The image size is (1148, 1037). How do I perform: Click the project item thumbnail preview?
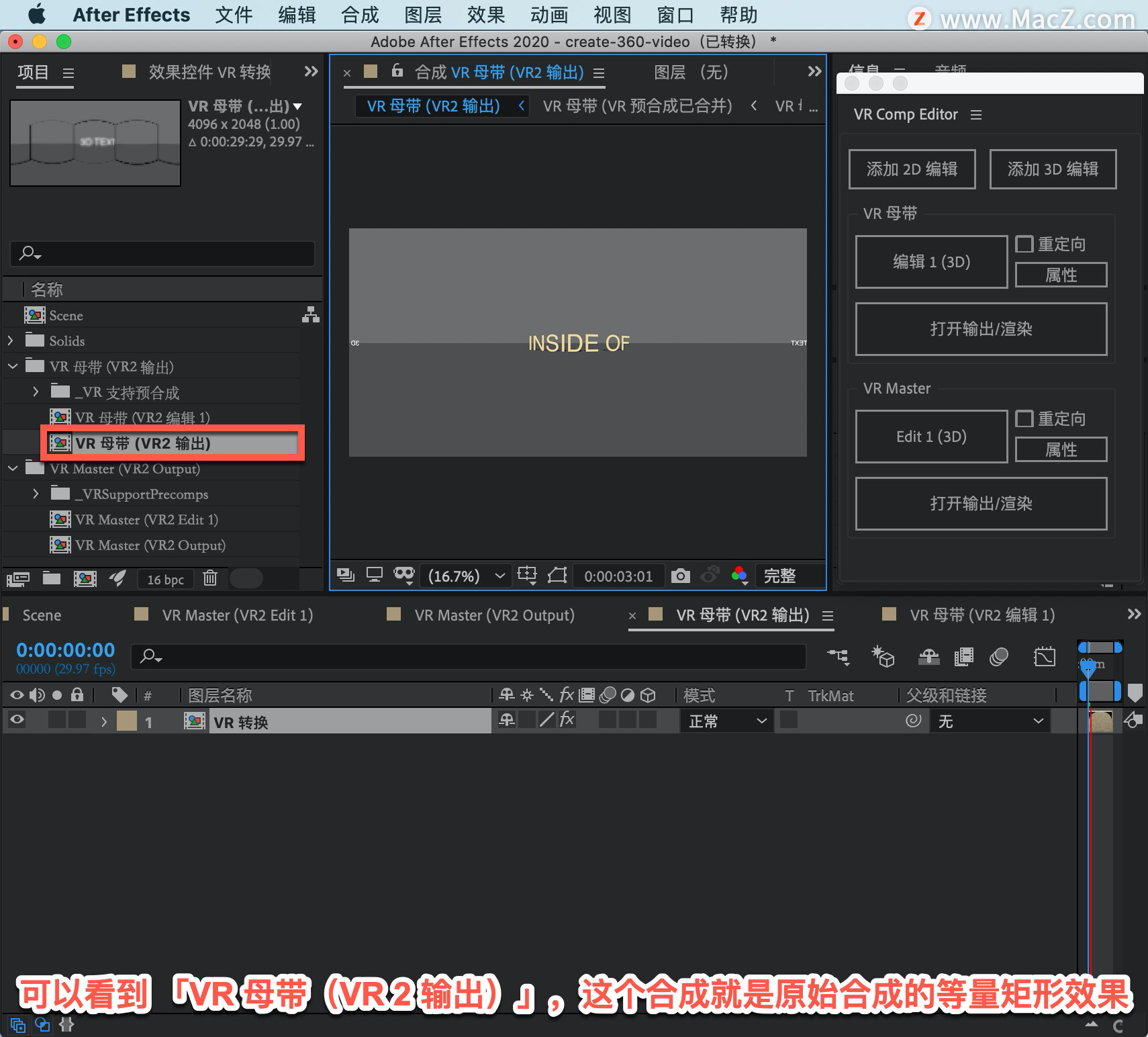[x=95, y=143]
